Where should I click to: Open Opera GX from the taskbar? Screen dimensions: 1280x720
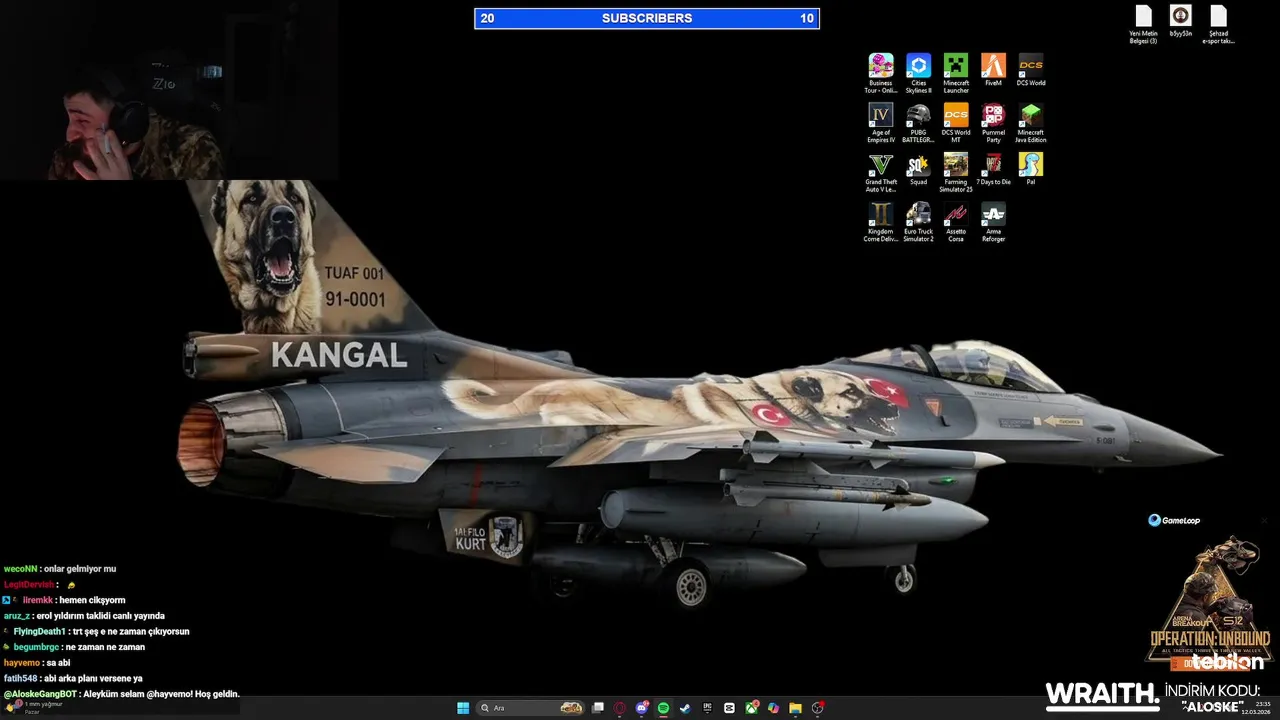(620, 708)
